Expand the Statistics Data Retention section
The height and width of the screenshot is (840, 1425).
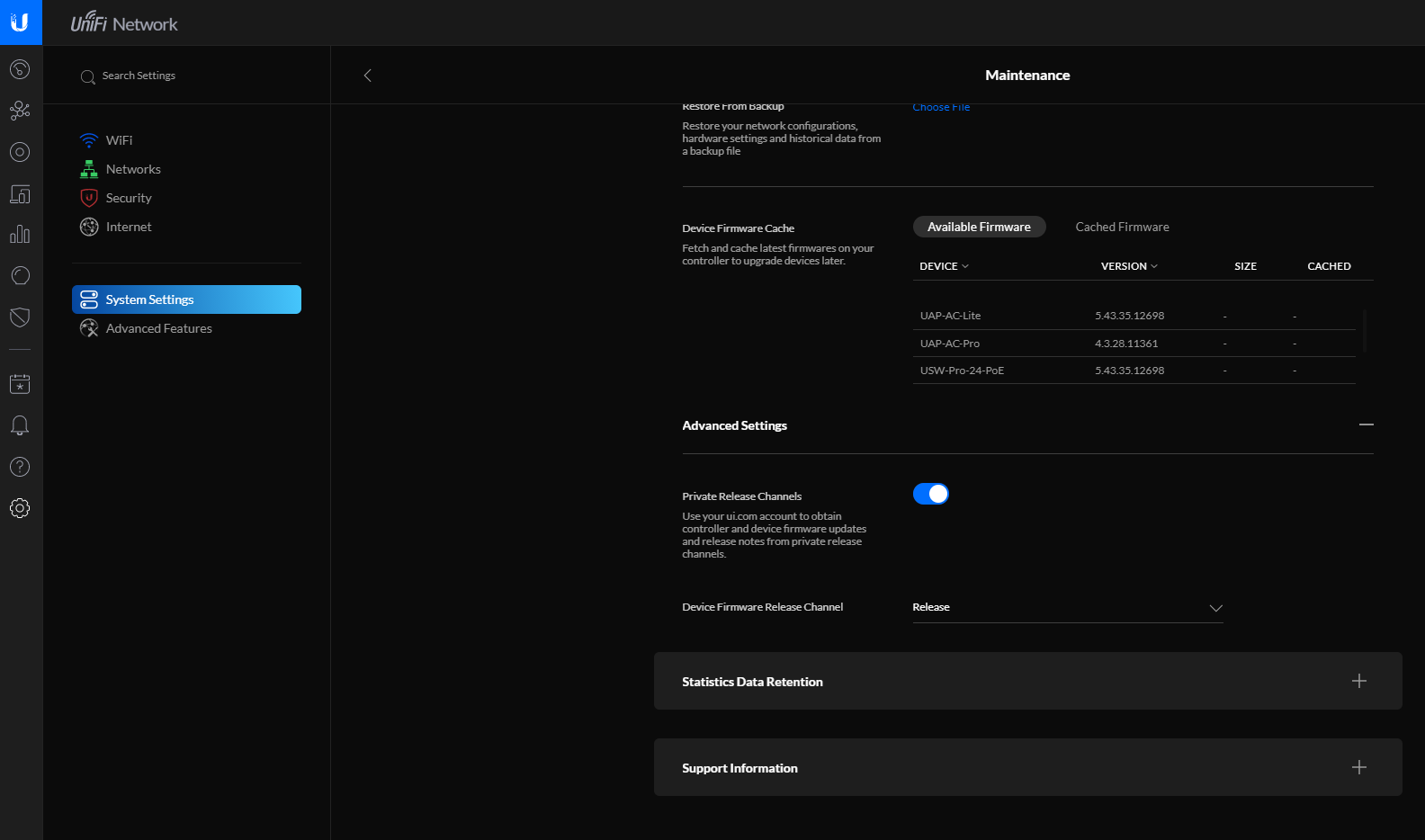(1358, 681)
